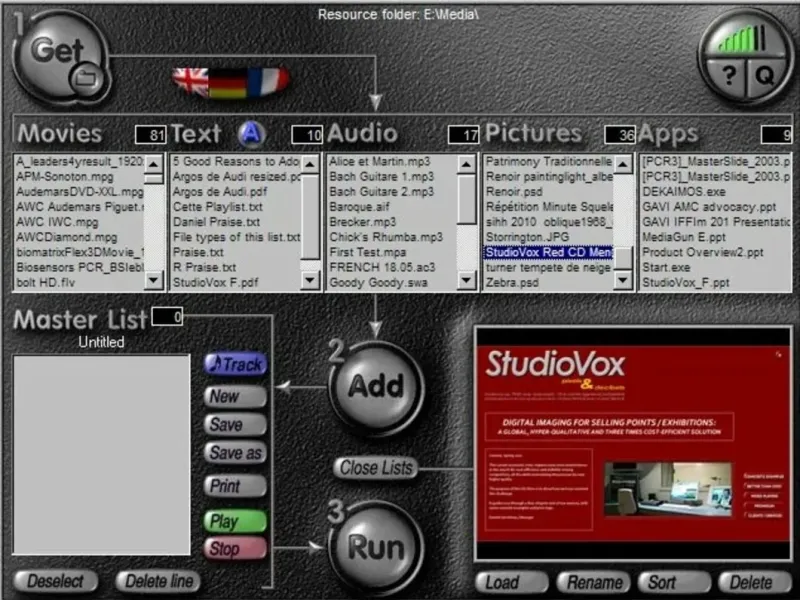Open help with the question mark button
This screenshot has height=600, width=800.
click(730, 77)
